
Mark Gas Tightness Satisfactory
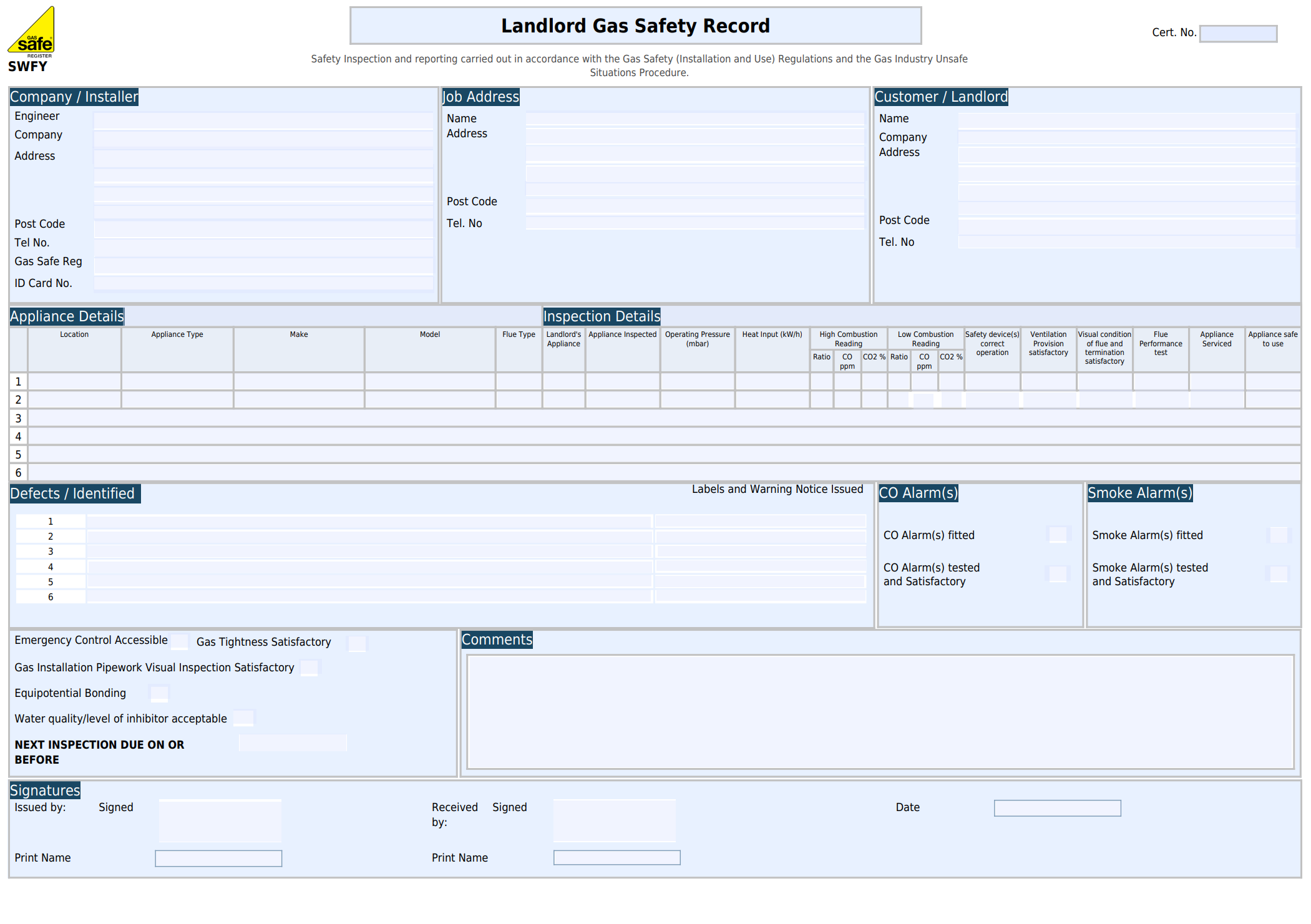click(x=356, y=643)
